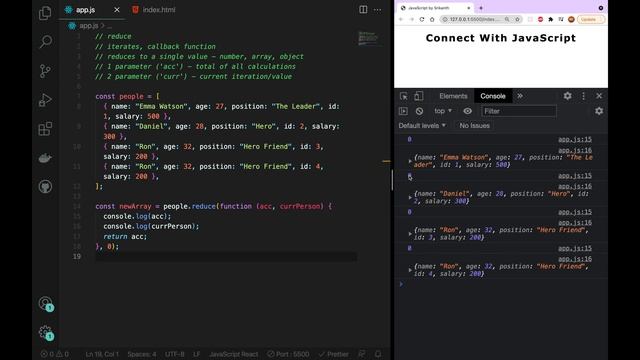
Task: Create live expression with the eye icon
Action: tap(467, 111)
